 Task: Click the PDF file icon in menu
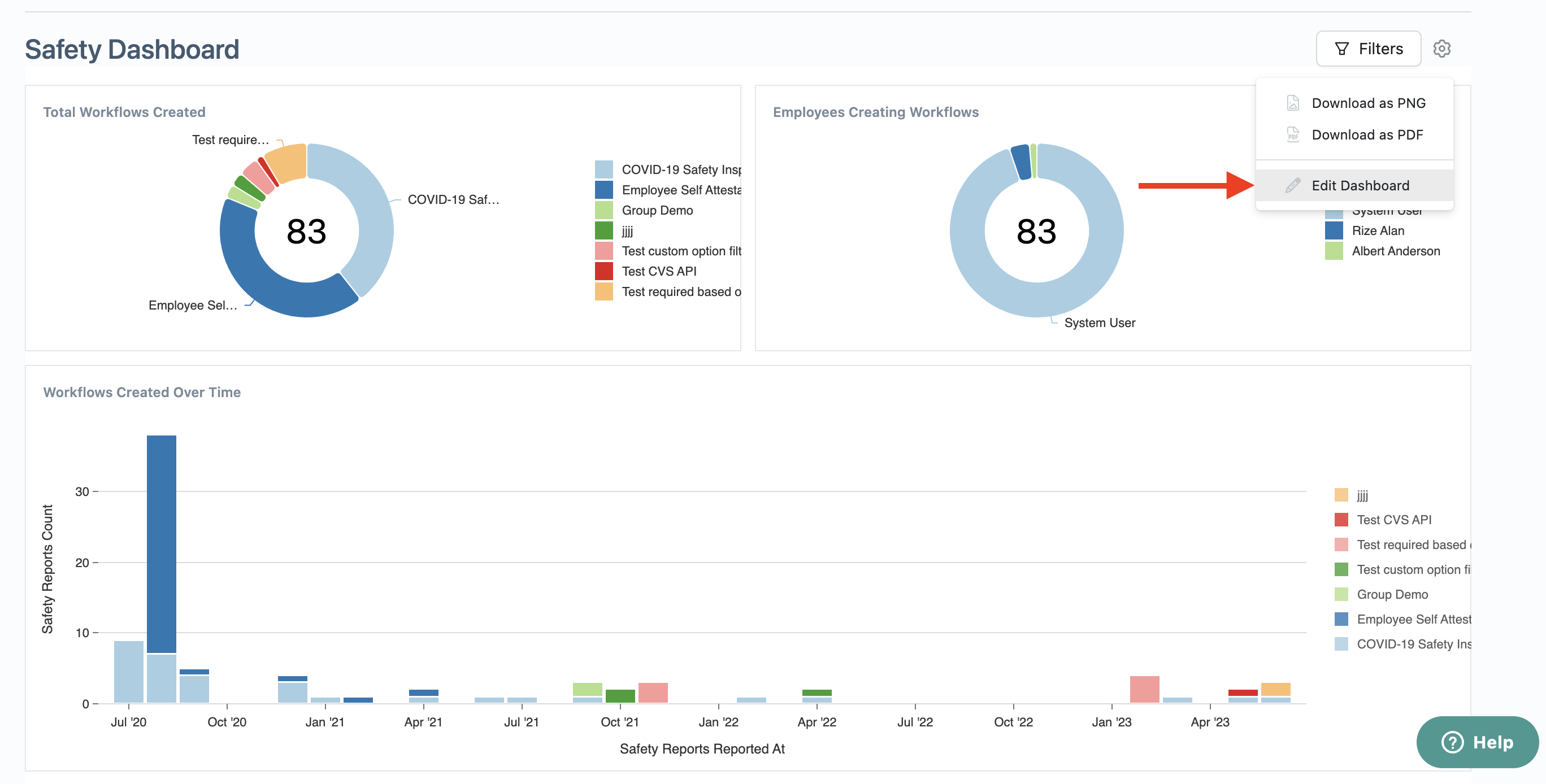pos(1293,135)
